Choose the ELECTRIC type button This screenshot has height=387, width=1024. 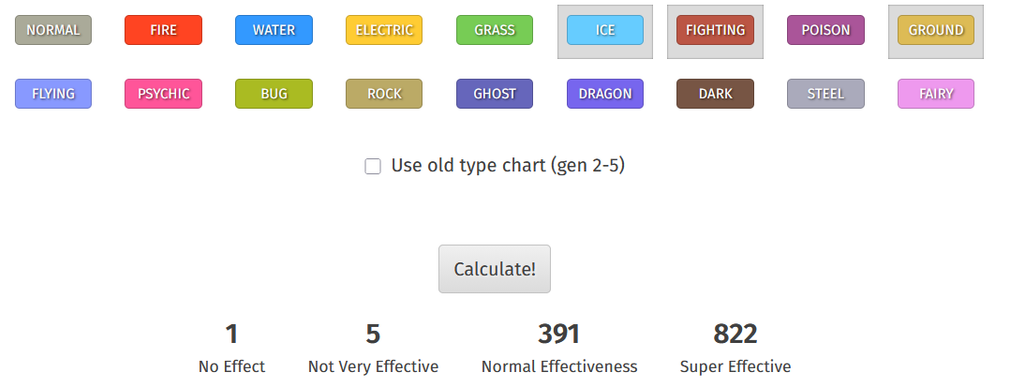[384, 30]
